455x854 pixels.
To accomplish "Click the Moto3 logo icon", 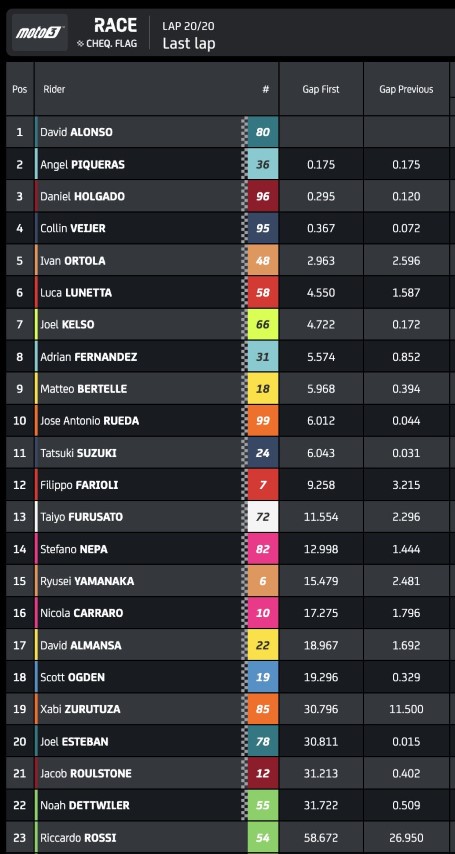I will (x=40, y=33).
